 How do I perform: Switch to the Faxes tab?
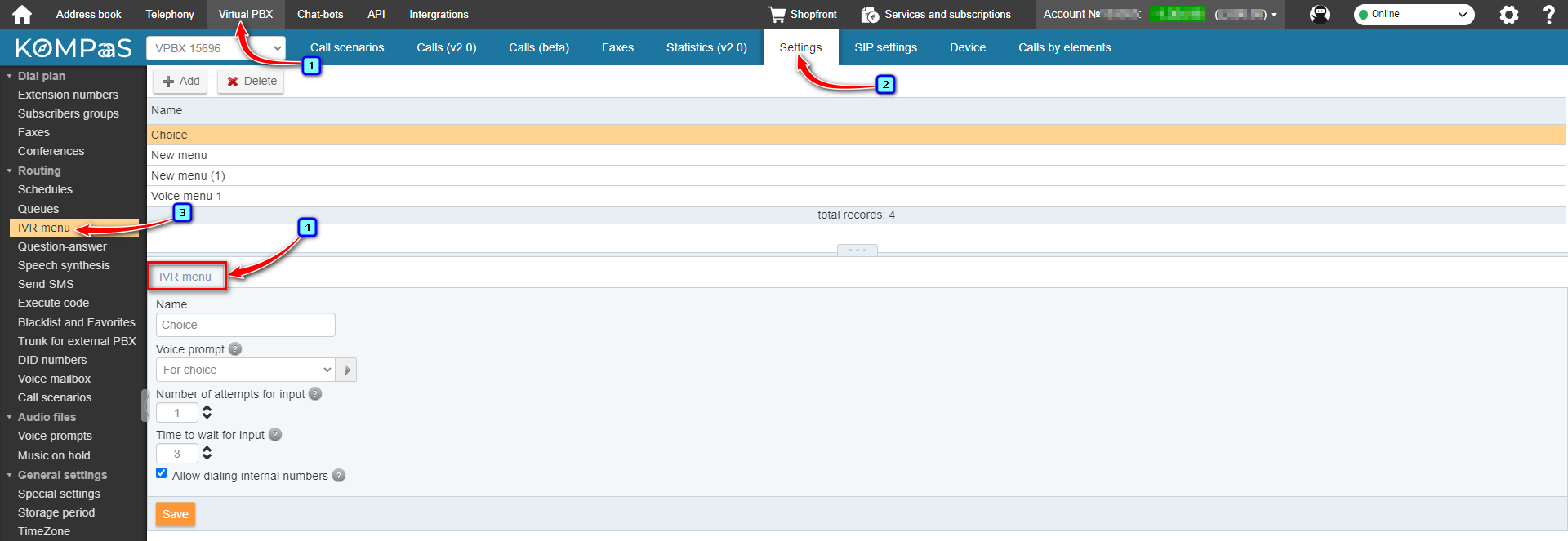pos(617,48)
